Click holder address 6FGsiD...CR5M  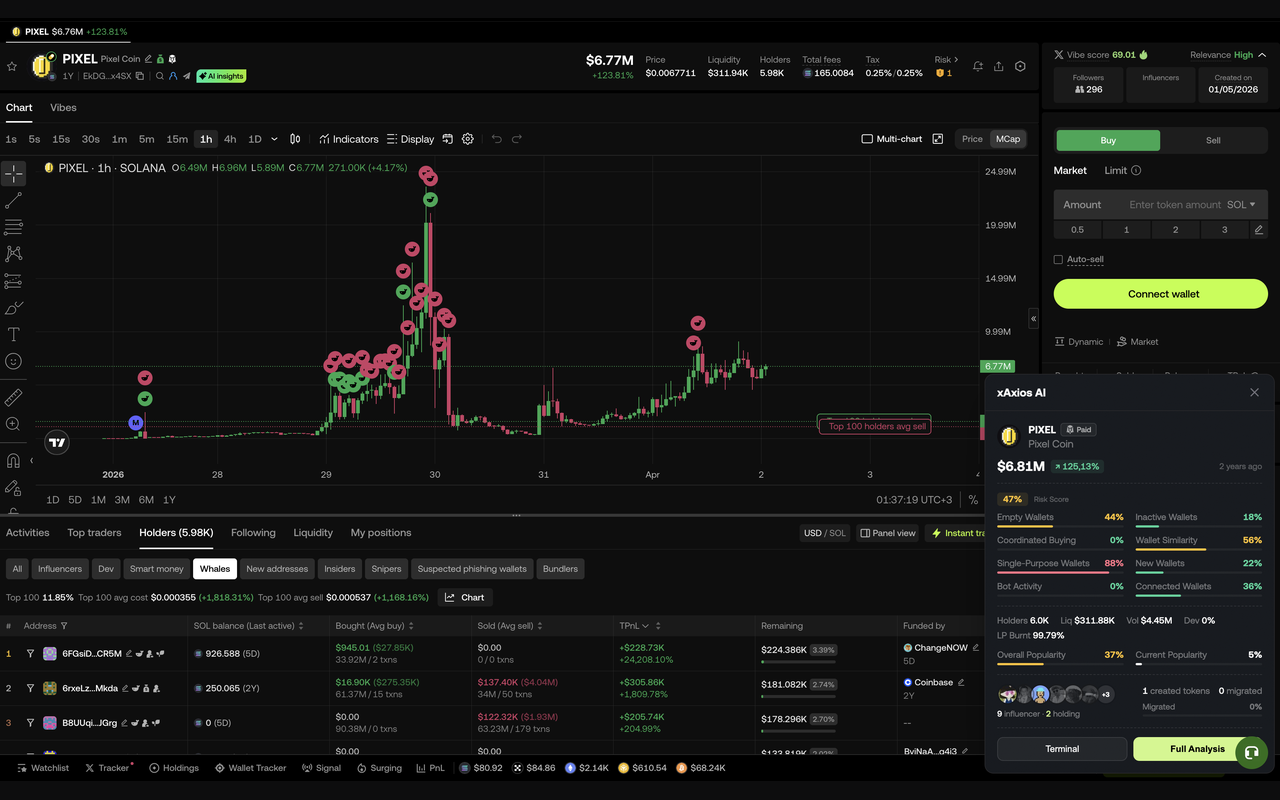pos(92,654)
